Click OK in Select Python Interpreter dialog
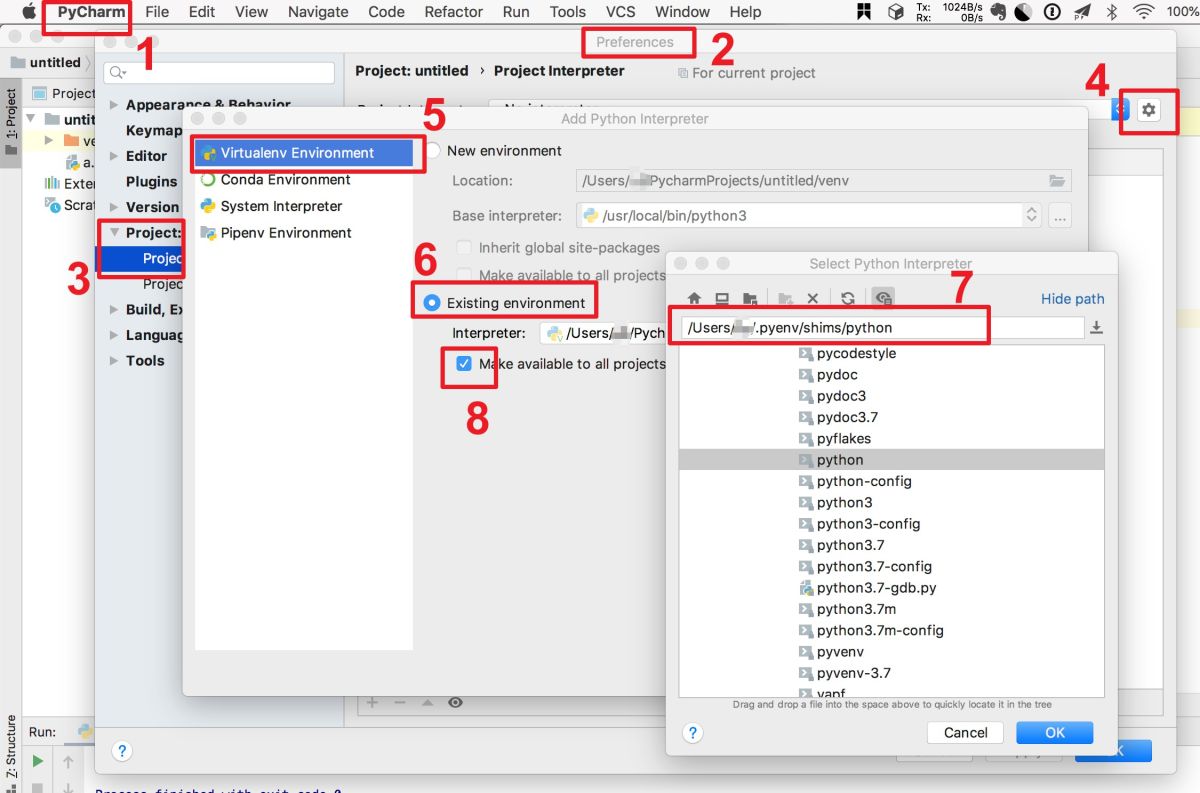Image resolution: width=1200 pixels, height=793 pixels. point(1055,733)
